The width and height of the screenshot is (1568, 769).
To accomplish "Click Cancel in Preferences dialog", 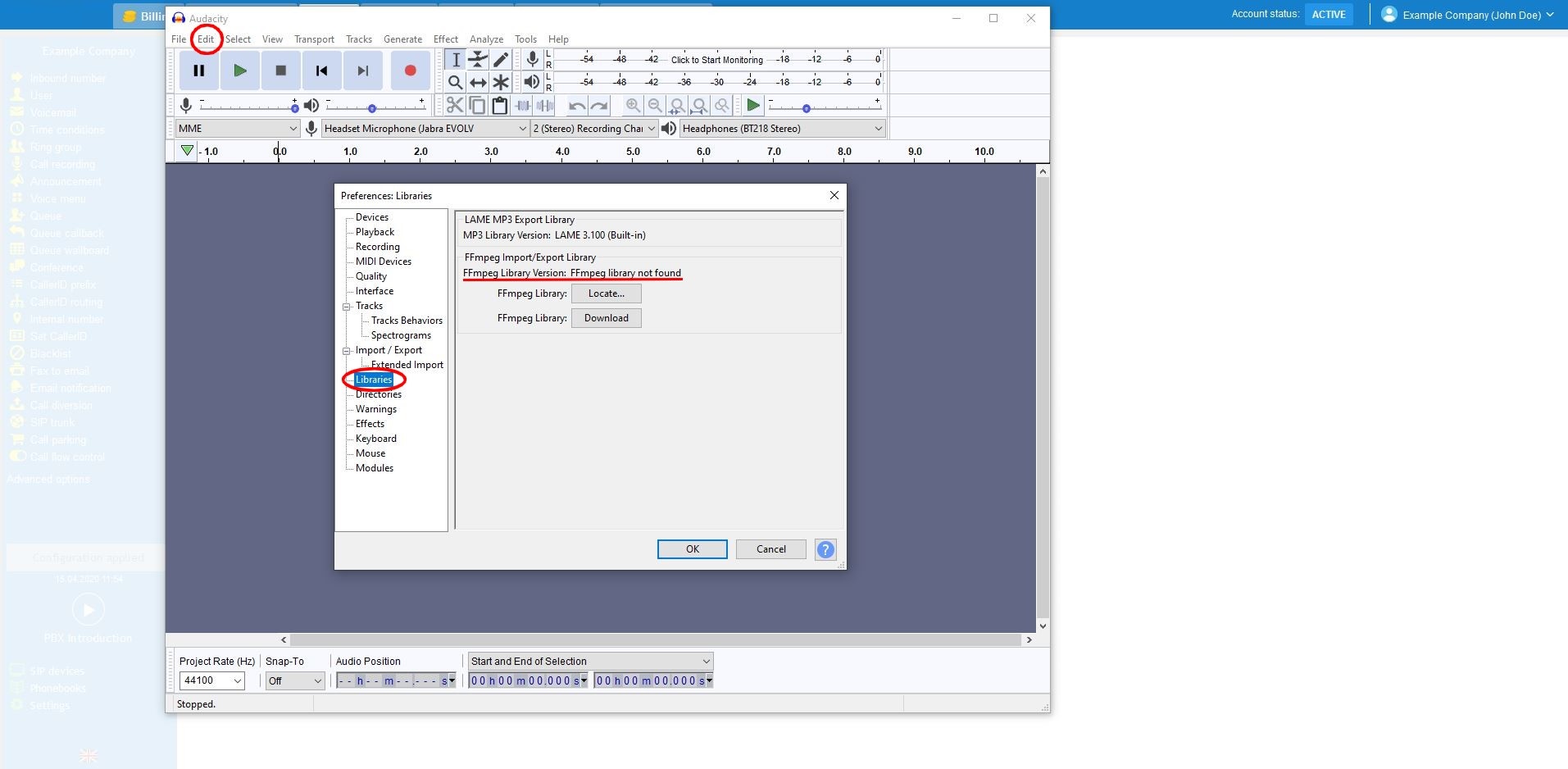I will (771, 549).
